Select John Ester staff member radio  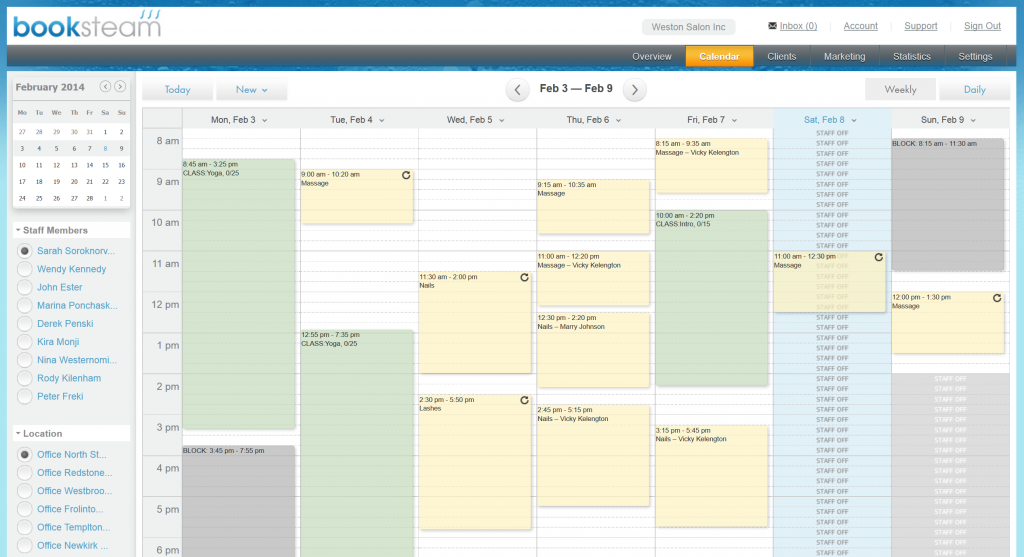click(x=25, y=287)
